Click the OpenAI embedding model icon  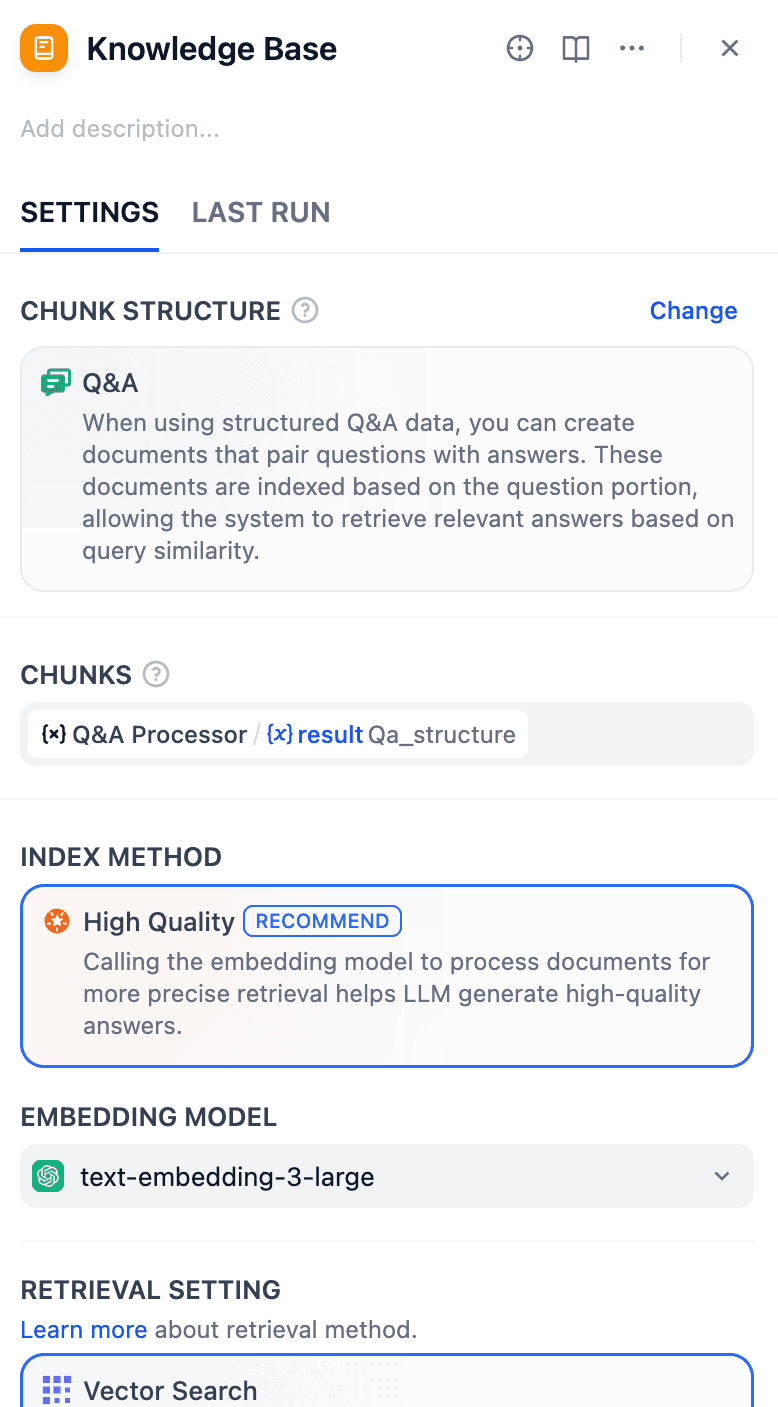pyautogui.click(x=48, y=1176)
